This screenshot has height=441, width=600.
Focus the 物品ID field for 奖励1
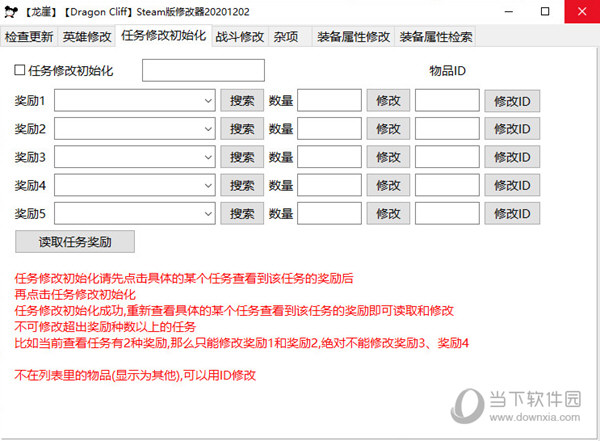(x=447, y=100)
